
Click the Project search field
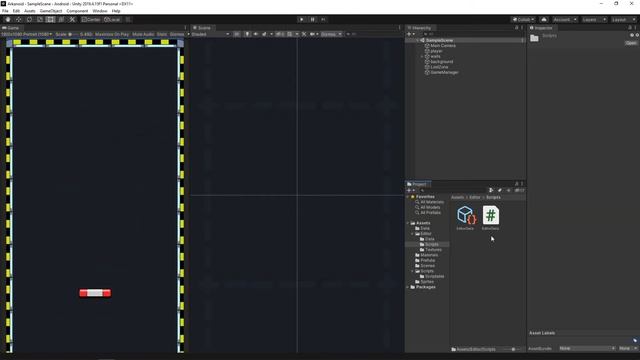tap(453, 191)
